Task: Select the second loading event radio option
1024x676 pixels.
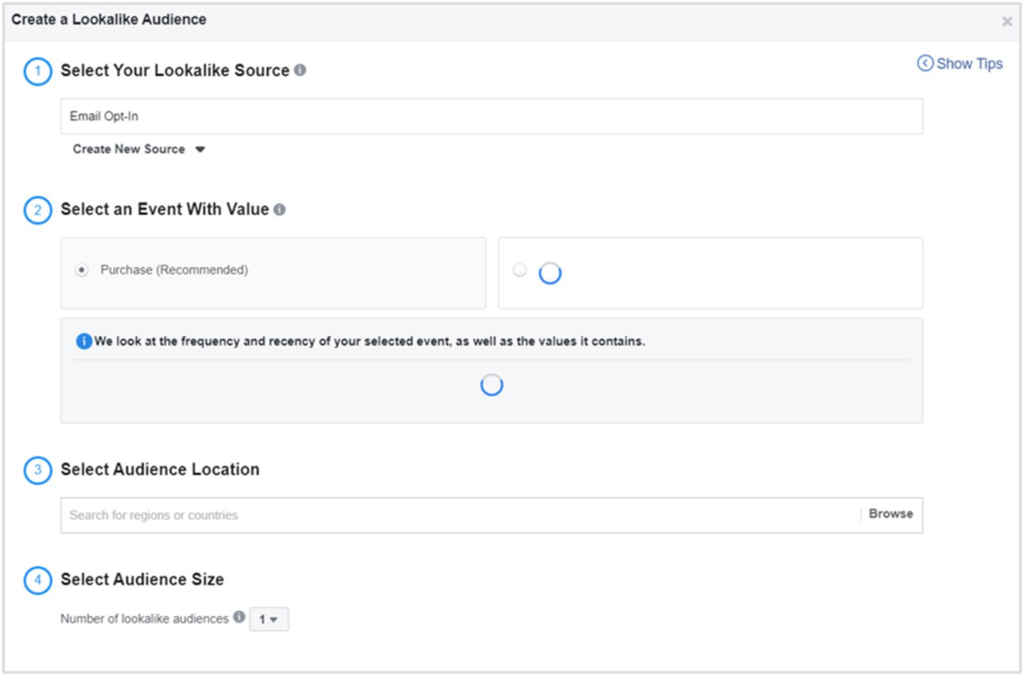Action: tap(519, 270)
